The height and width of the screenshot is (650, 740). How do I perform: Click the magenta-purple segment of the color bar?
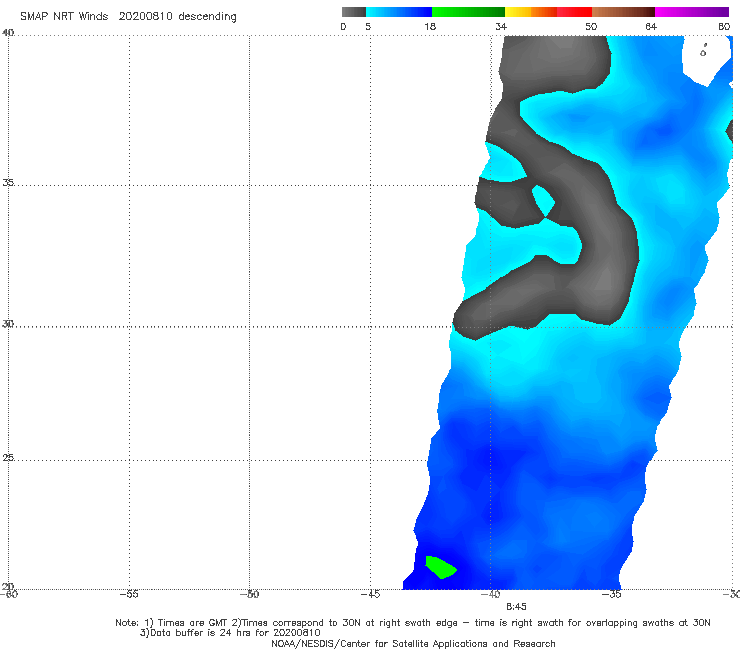click(692, 12)
